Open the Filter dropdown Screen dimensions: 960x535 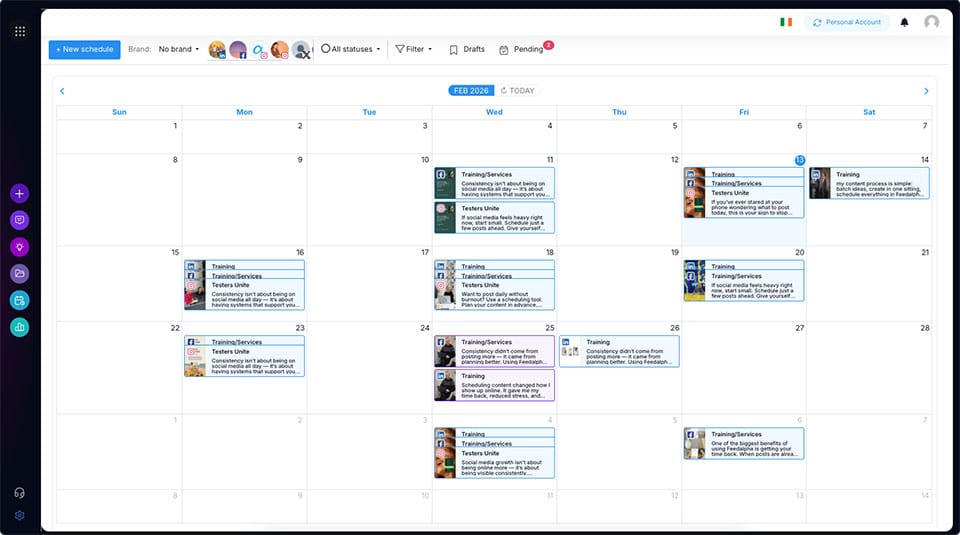414,49
